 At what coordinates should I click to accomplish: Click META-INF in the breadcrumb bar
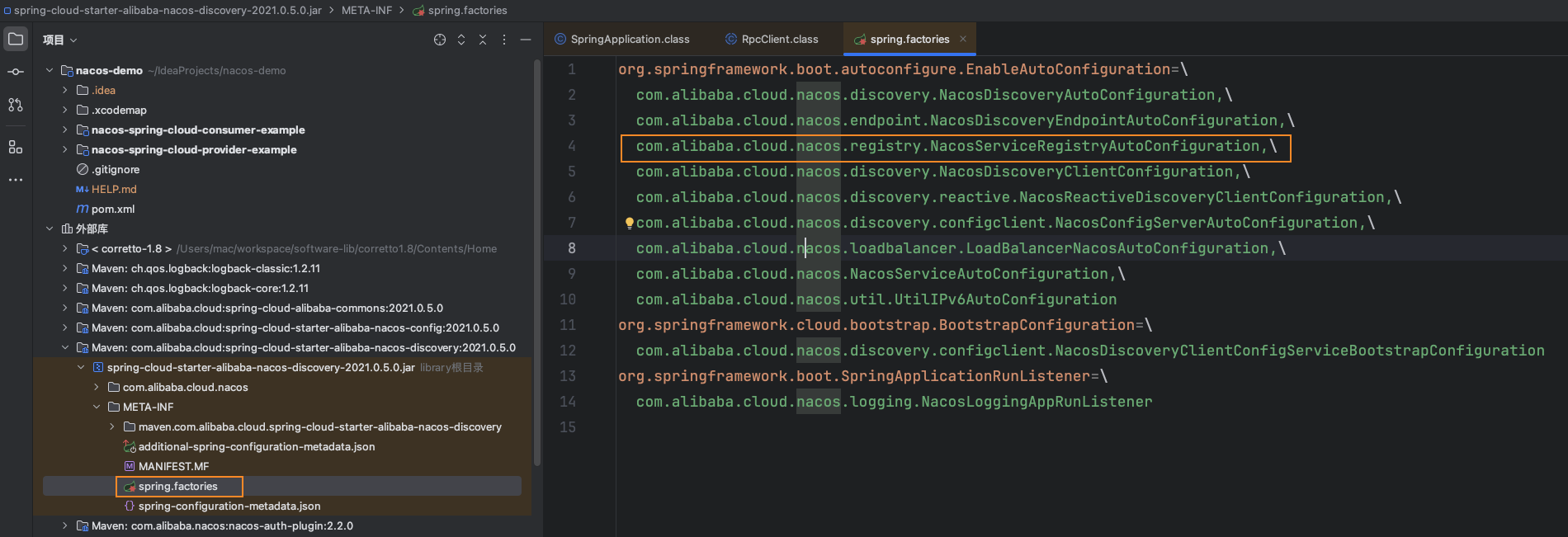pyautogui.click(x=366, y=10)
